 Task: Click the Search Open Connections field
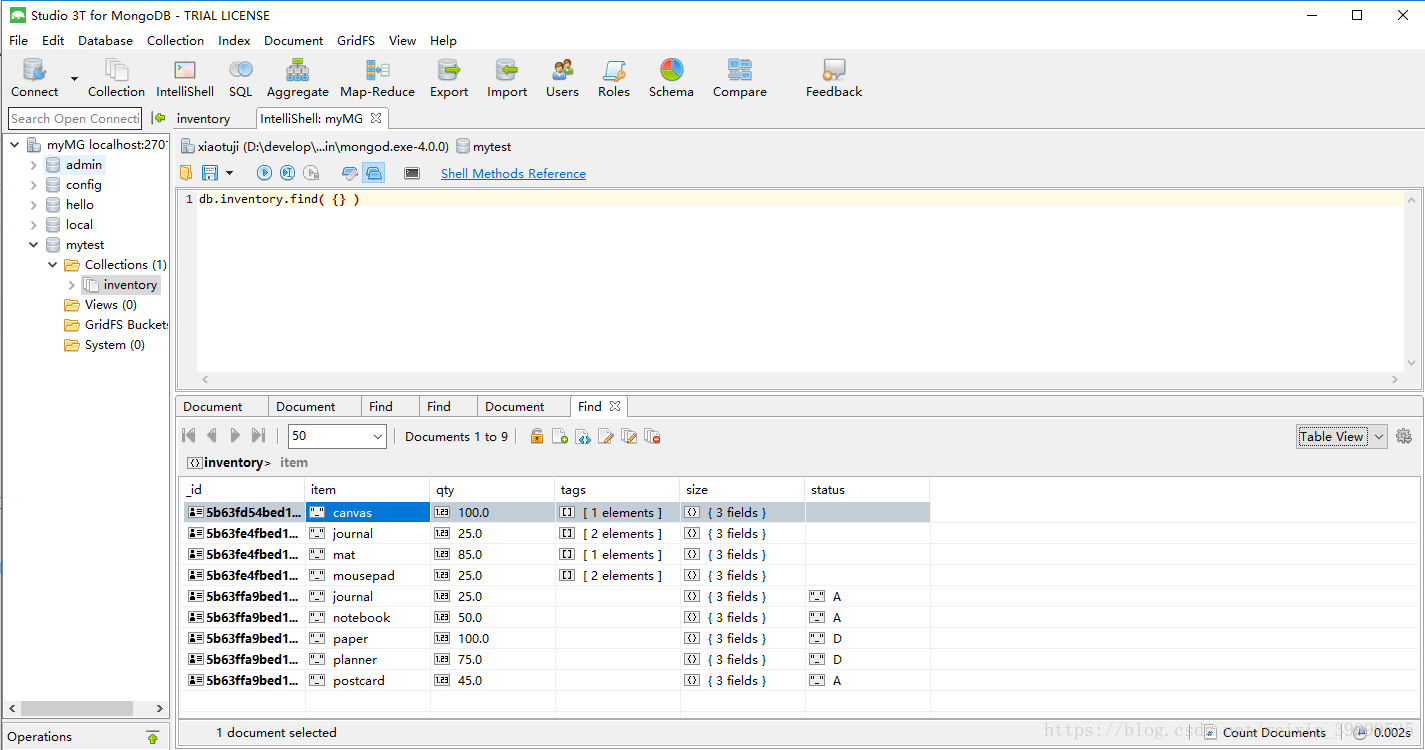75,118
